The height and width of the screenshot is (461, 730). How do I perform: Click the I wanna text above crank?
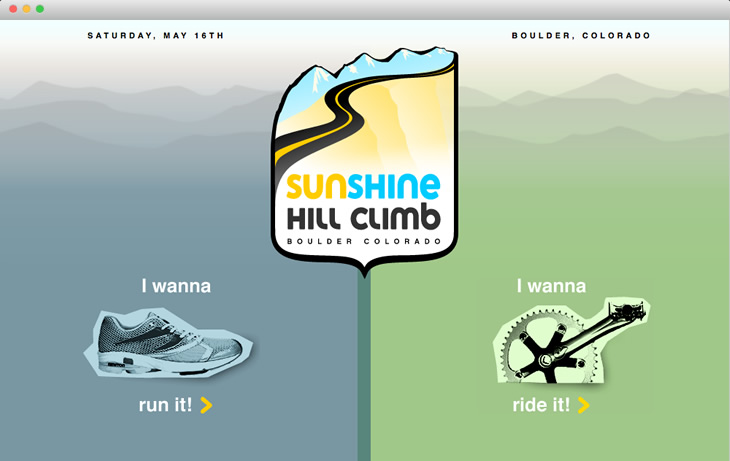click(551, 286)
